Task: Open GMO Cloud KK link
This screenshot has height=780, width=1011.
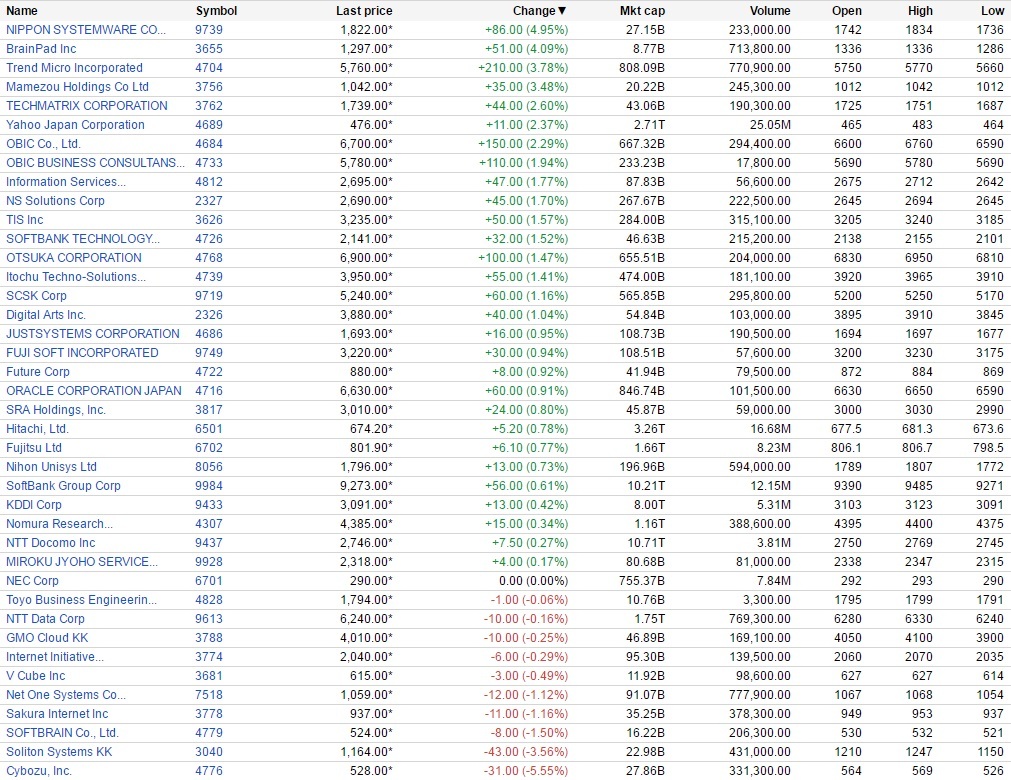Action: [x=47, y=638]
